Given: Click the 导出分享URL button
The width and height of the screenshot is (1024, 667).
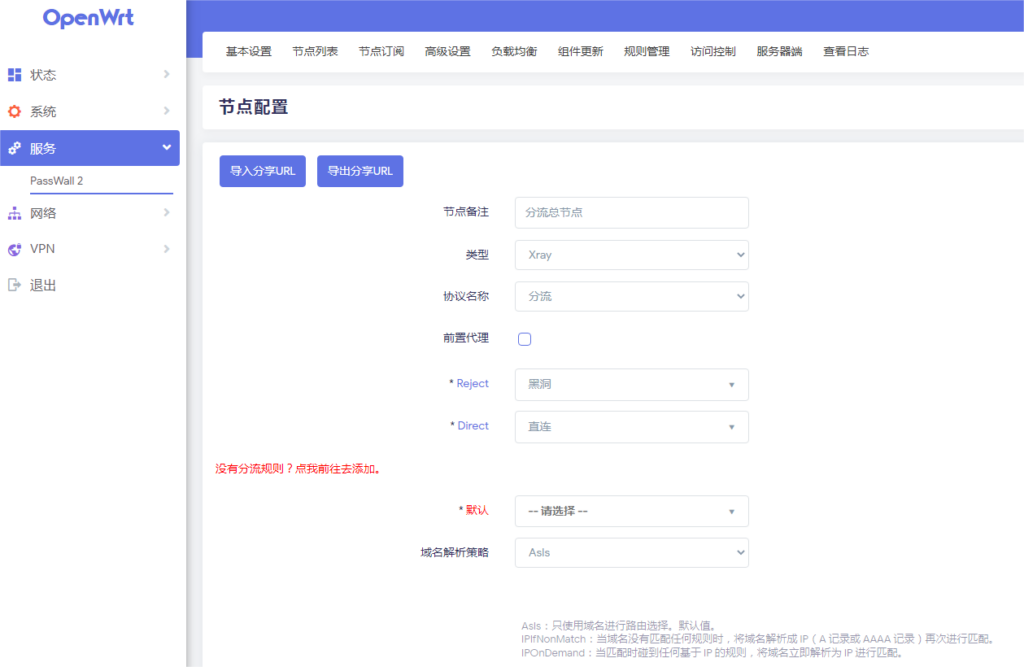Looking at the screenshot, I should pyautogui.click(x=360, y=171).
